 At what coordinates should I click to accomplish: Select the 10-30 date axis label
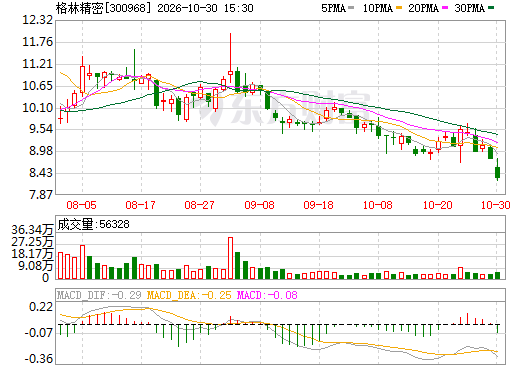pyautogui.click(x=496, y=205)
